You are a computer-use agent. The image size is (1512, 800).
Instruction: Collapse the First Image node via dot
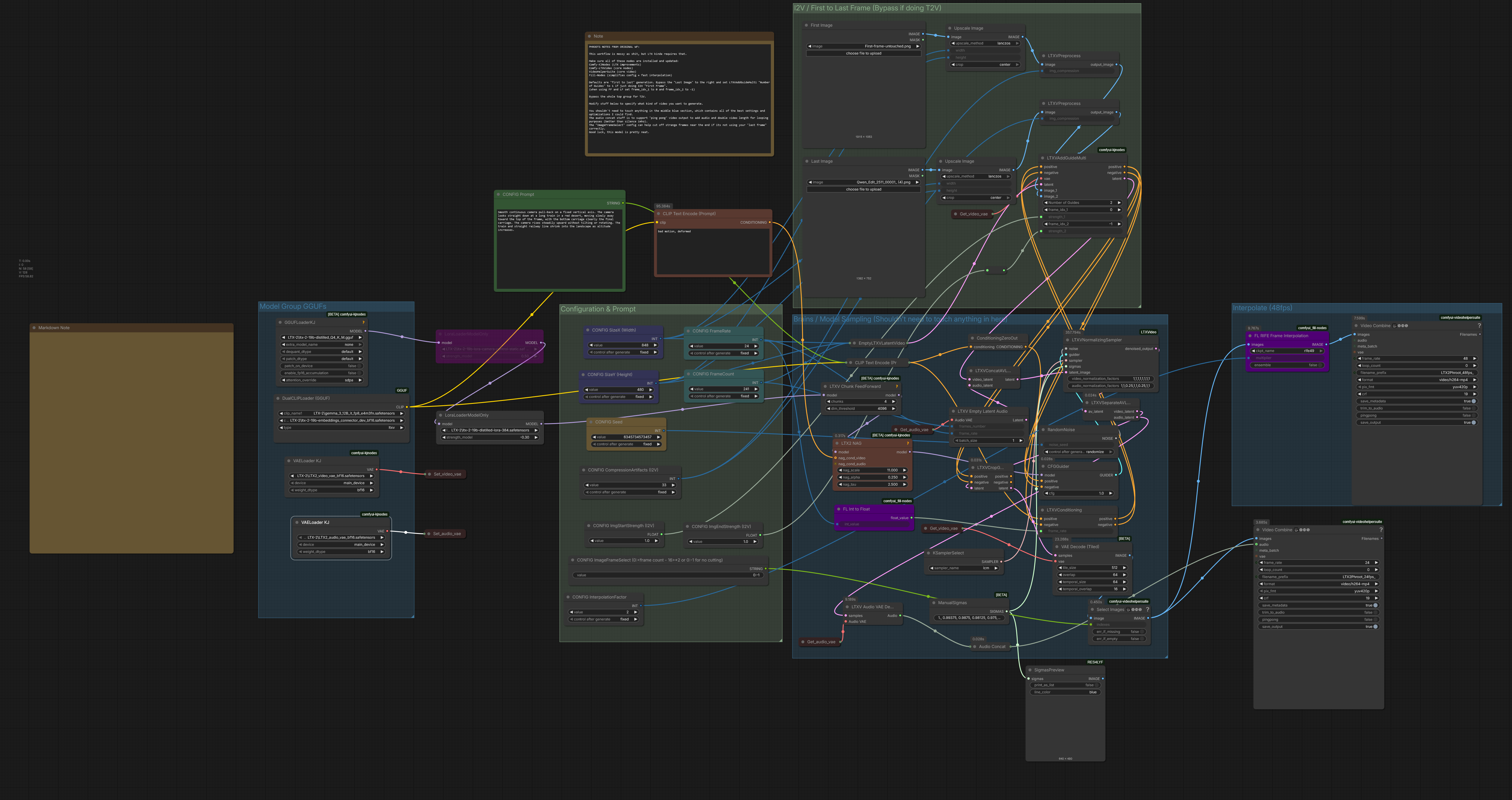pos(806,25)
